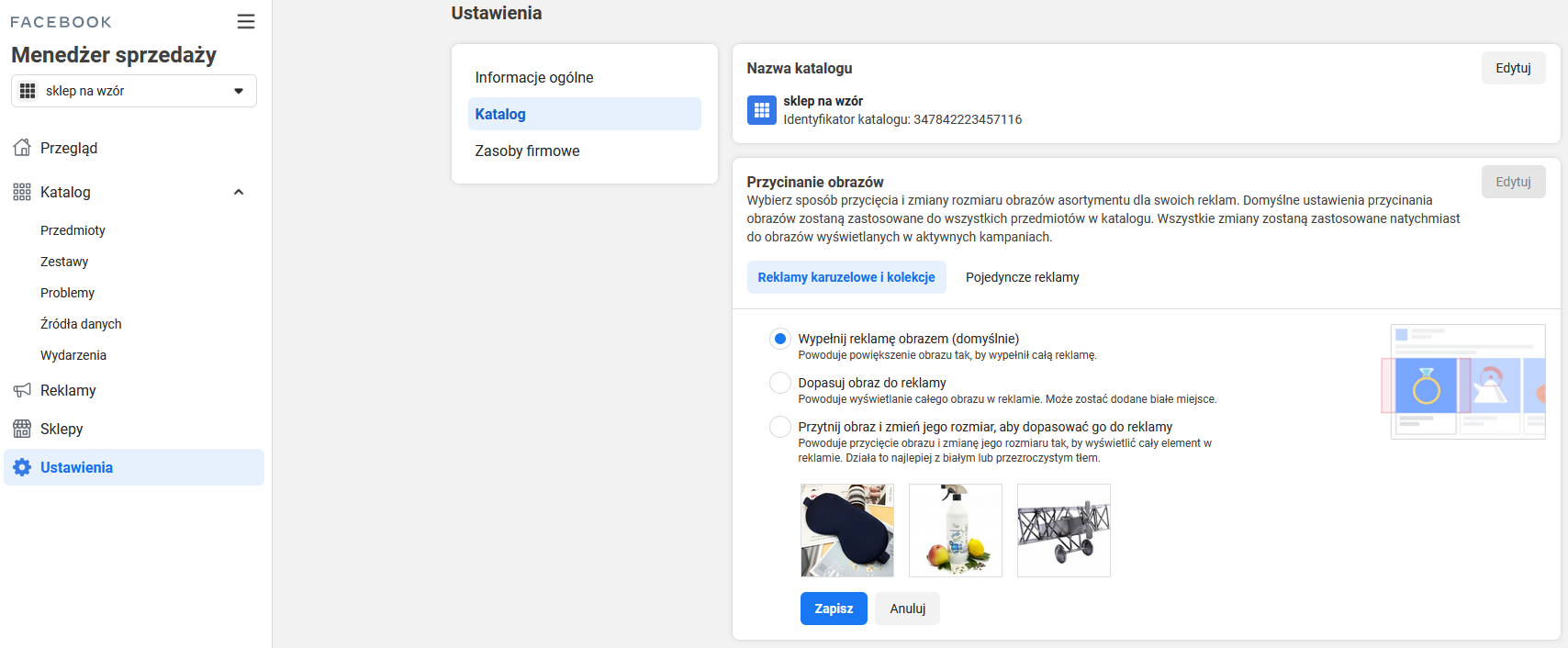Collapse the Katalog section chevron
This screenshot has width=1568, height=648.
pos(239,192)
